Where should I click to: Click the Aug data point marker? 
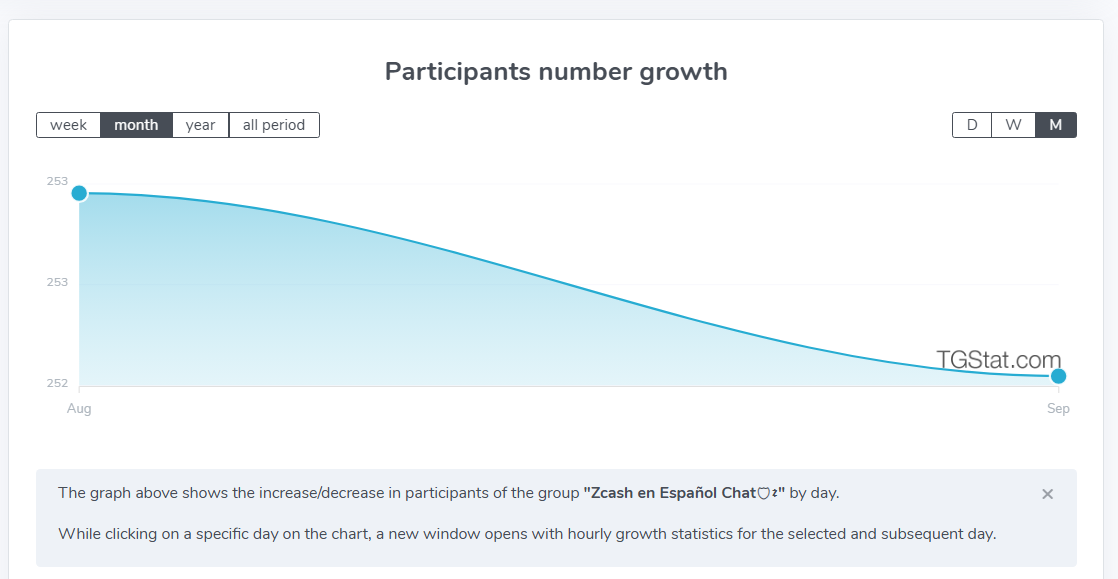tap(79, 193)
